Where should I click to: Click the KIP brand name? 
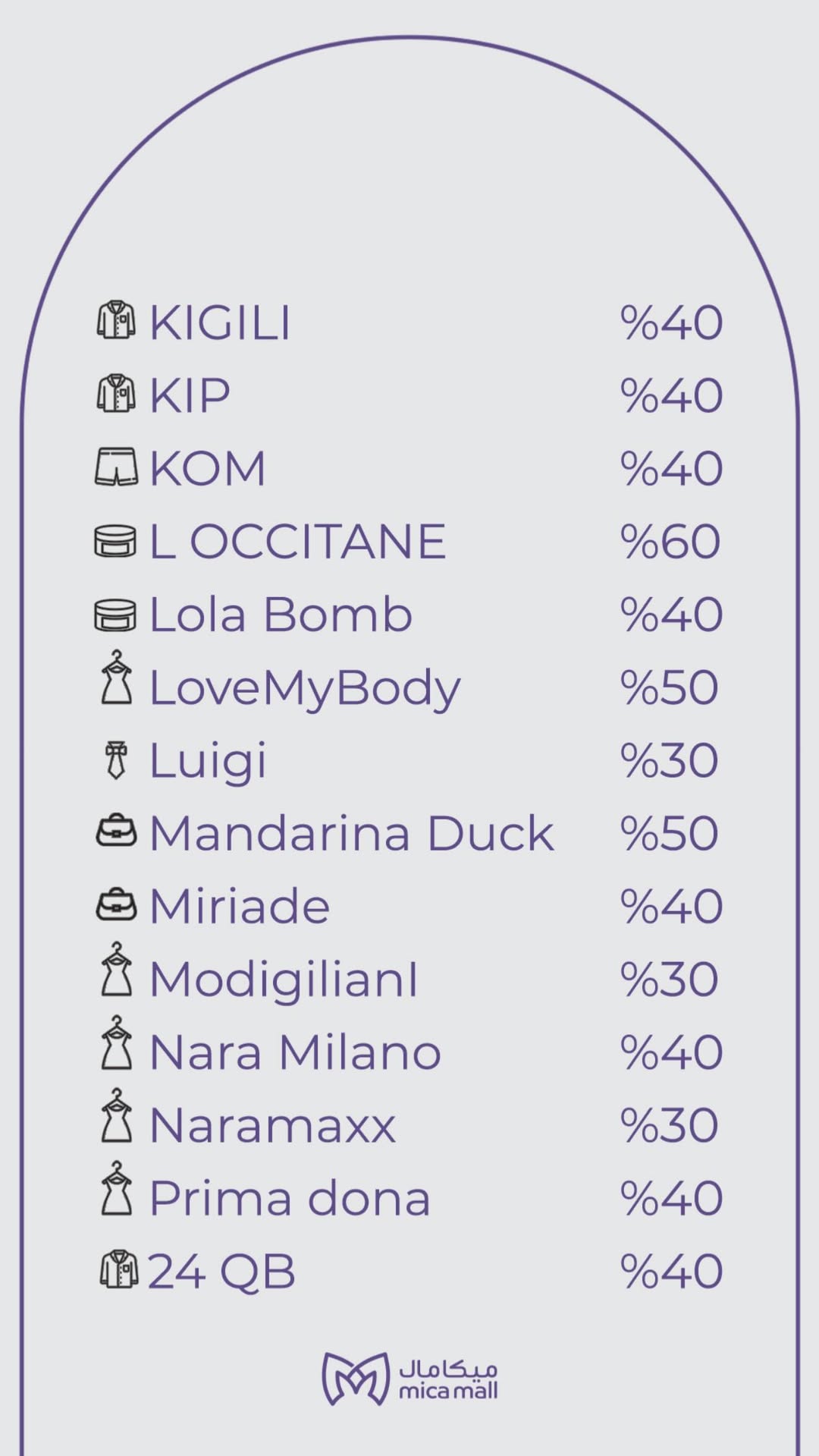(190, 395)
